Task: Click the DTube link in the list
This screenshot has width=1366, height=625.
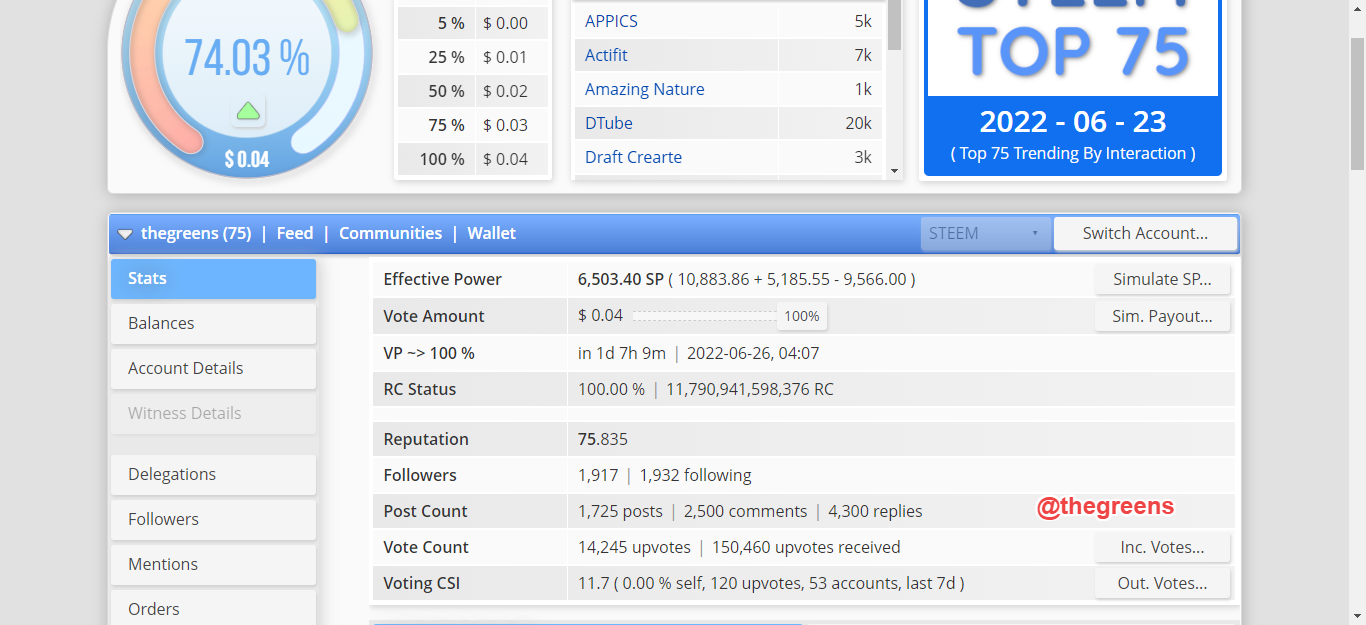Action: [609, 124]
